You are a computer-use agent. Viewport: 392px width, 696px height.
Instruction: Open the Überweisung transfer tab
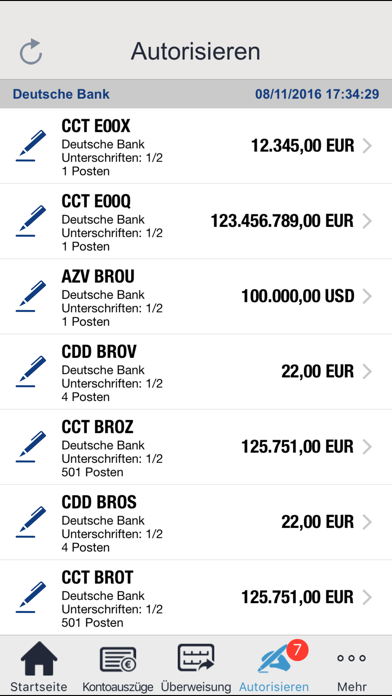[196, 666]
